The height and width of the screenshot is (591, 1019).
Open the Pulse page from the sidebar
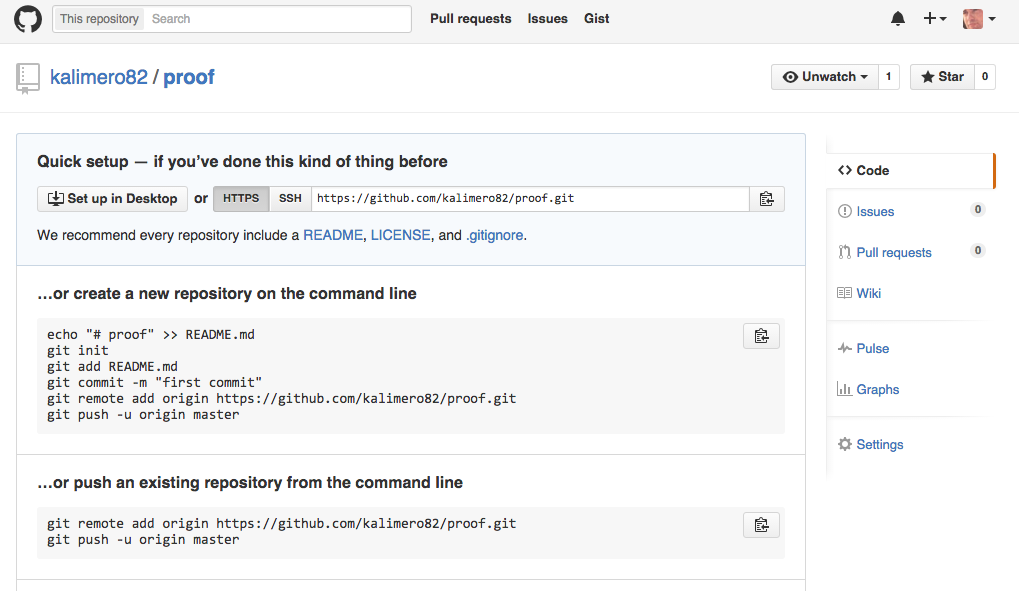870,347
